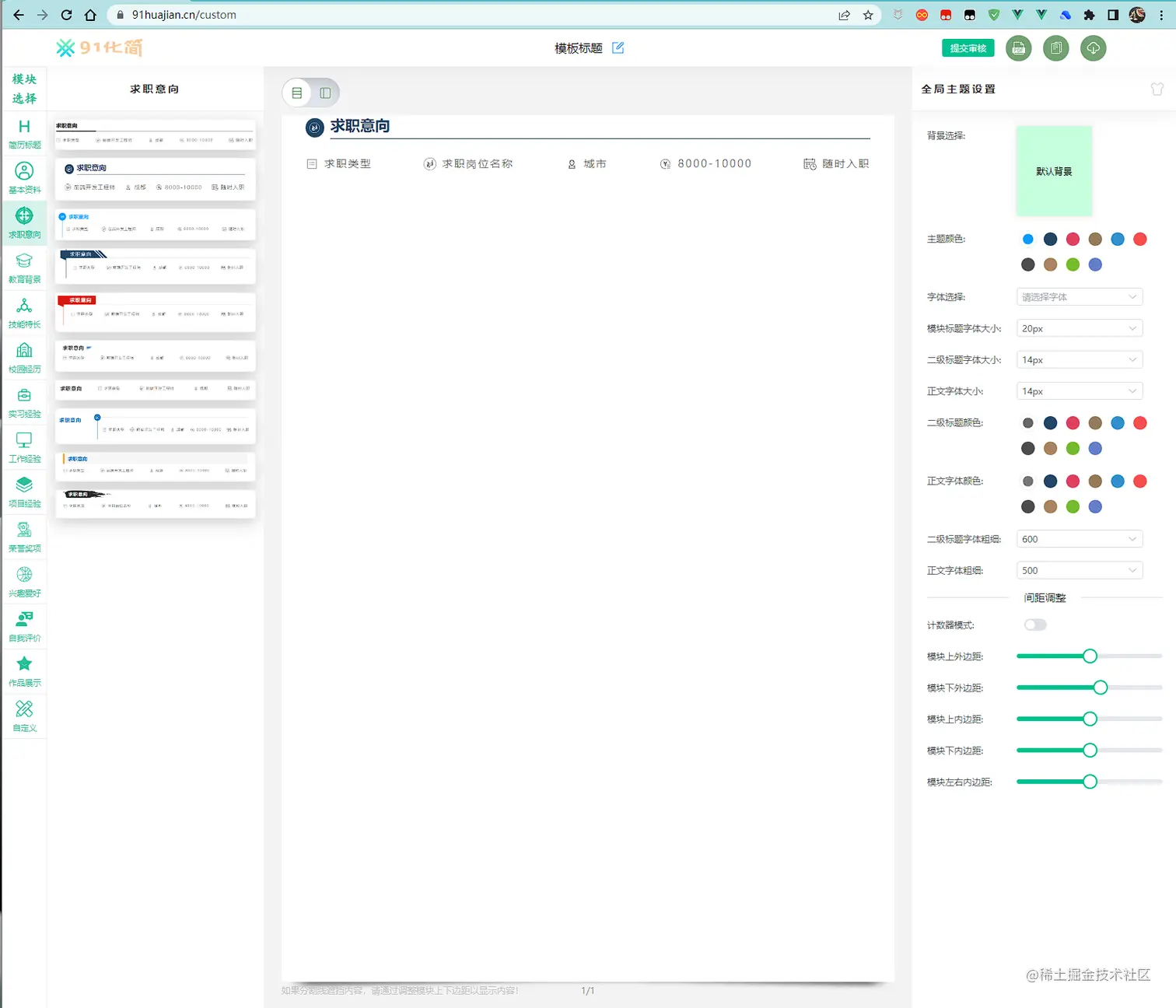Screen dimensions: 1176x1008
Task: Switch preview to single-column layout toggle
Action: pos(324,93)
